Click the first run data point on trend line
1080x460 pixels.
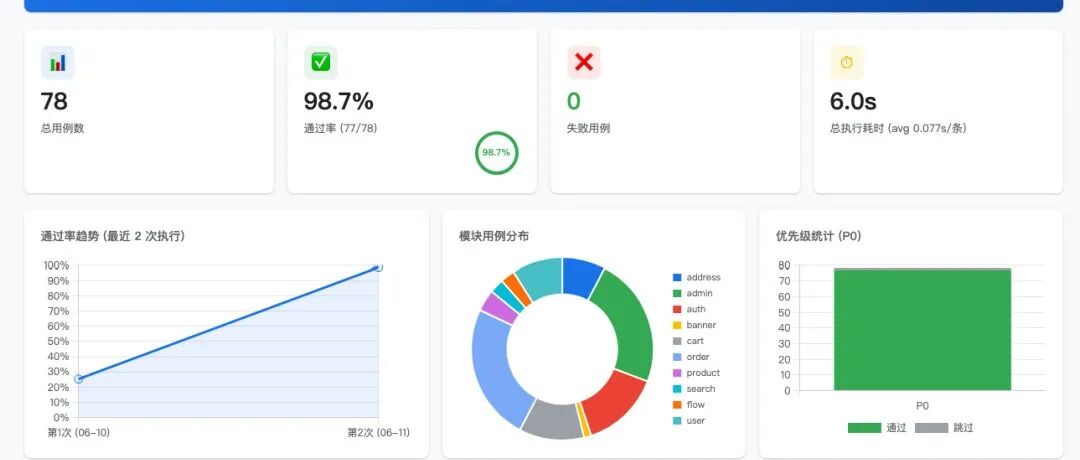click(79, 379)
